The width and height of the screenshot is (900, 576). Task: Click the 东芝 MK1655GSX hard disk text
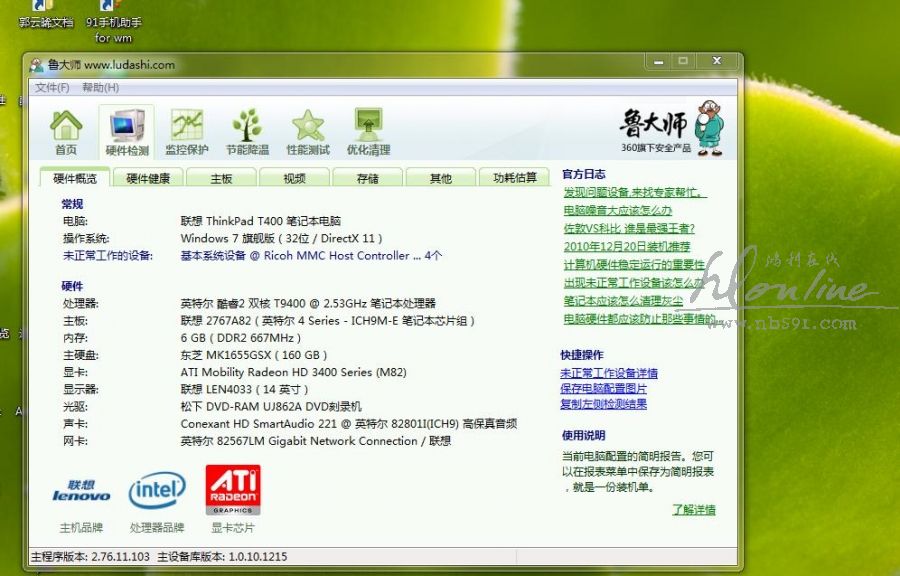tap(254, 355)
